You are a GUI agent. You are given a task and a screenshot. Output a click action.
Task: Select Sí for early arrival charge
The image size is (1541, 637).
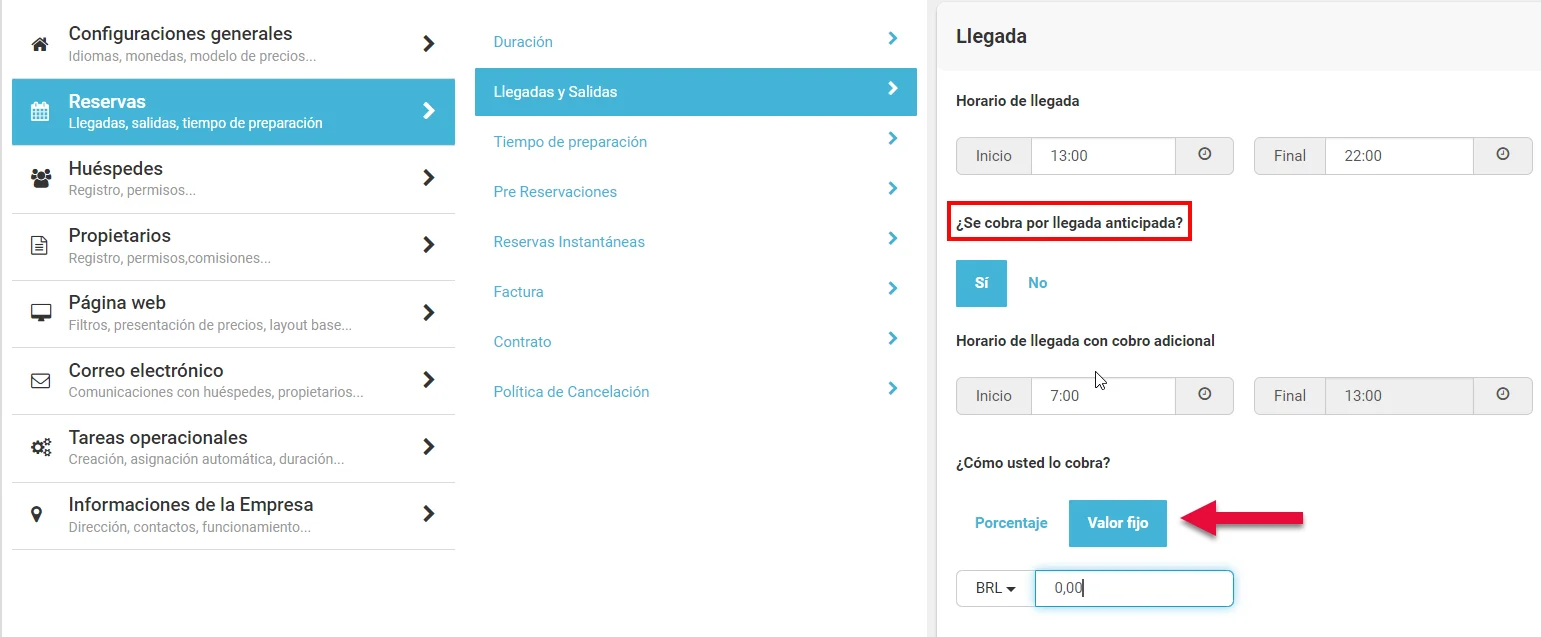[981, 283]
